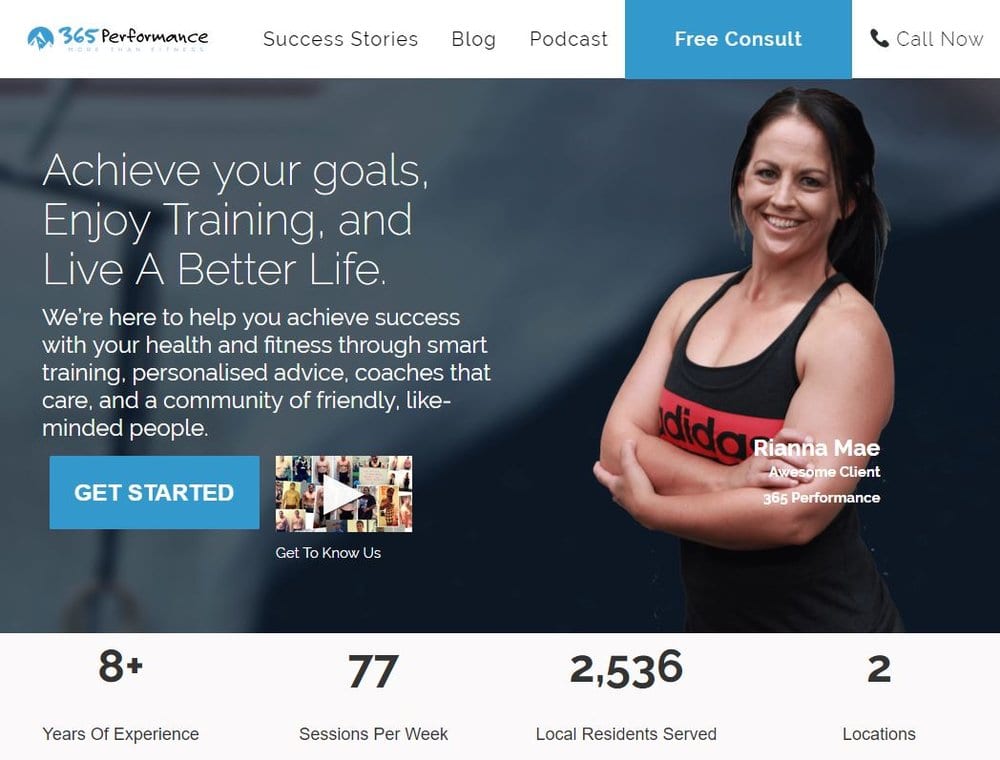The width and height of the screenshot is (1000, 760).
Task: Click the Awesome Client caption text
Action: coord(824,472)
